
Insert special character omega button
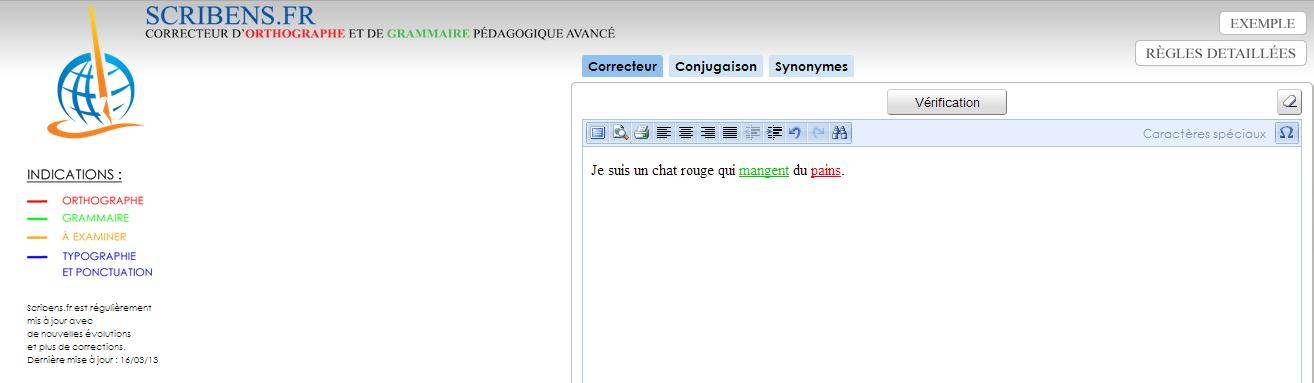(x=1286, y=133)
